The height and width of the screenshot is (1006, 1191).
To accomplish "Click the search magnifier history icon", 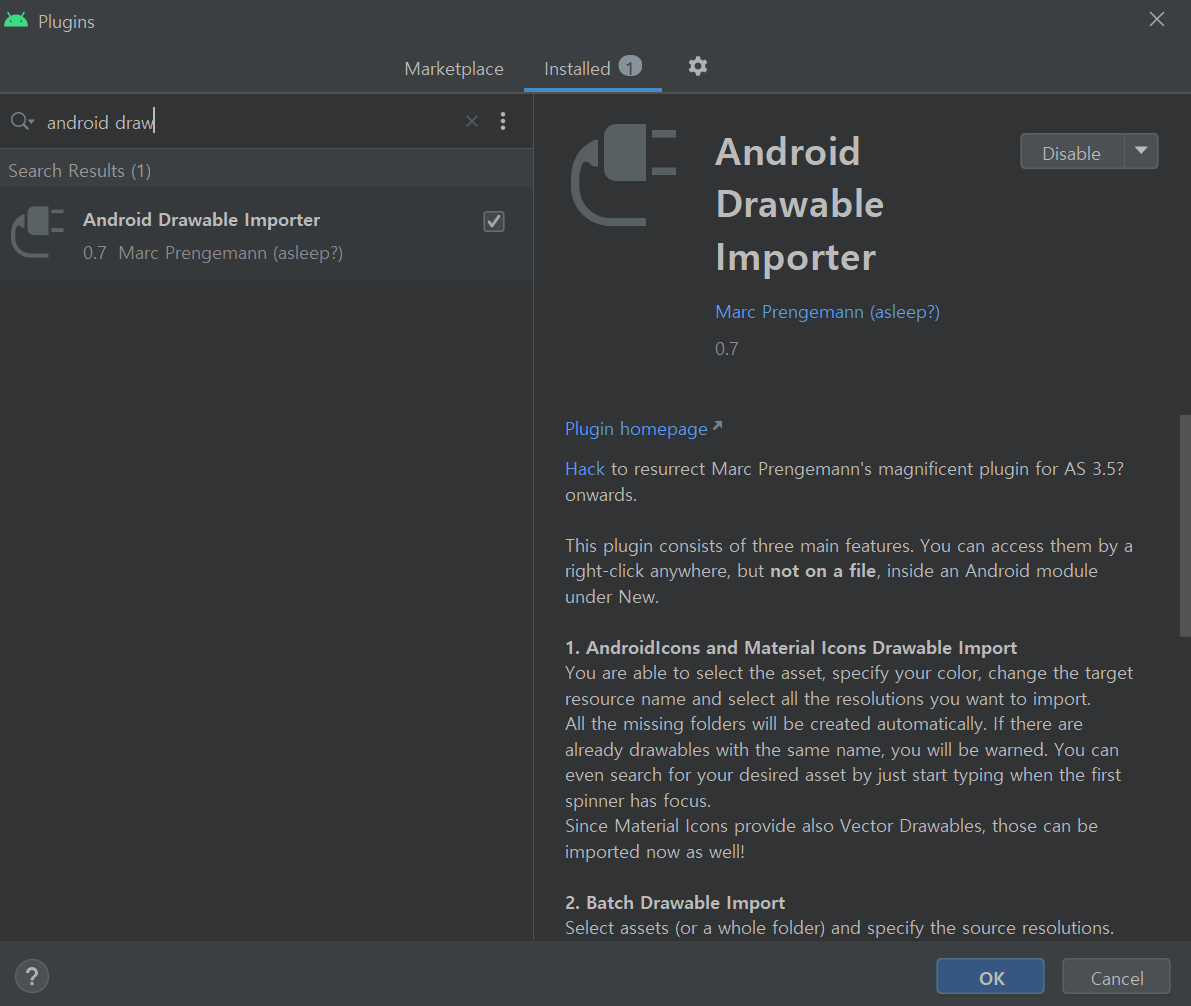I will click(22, 122).
